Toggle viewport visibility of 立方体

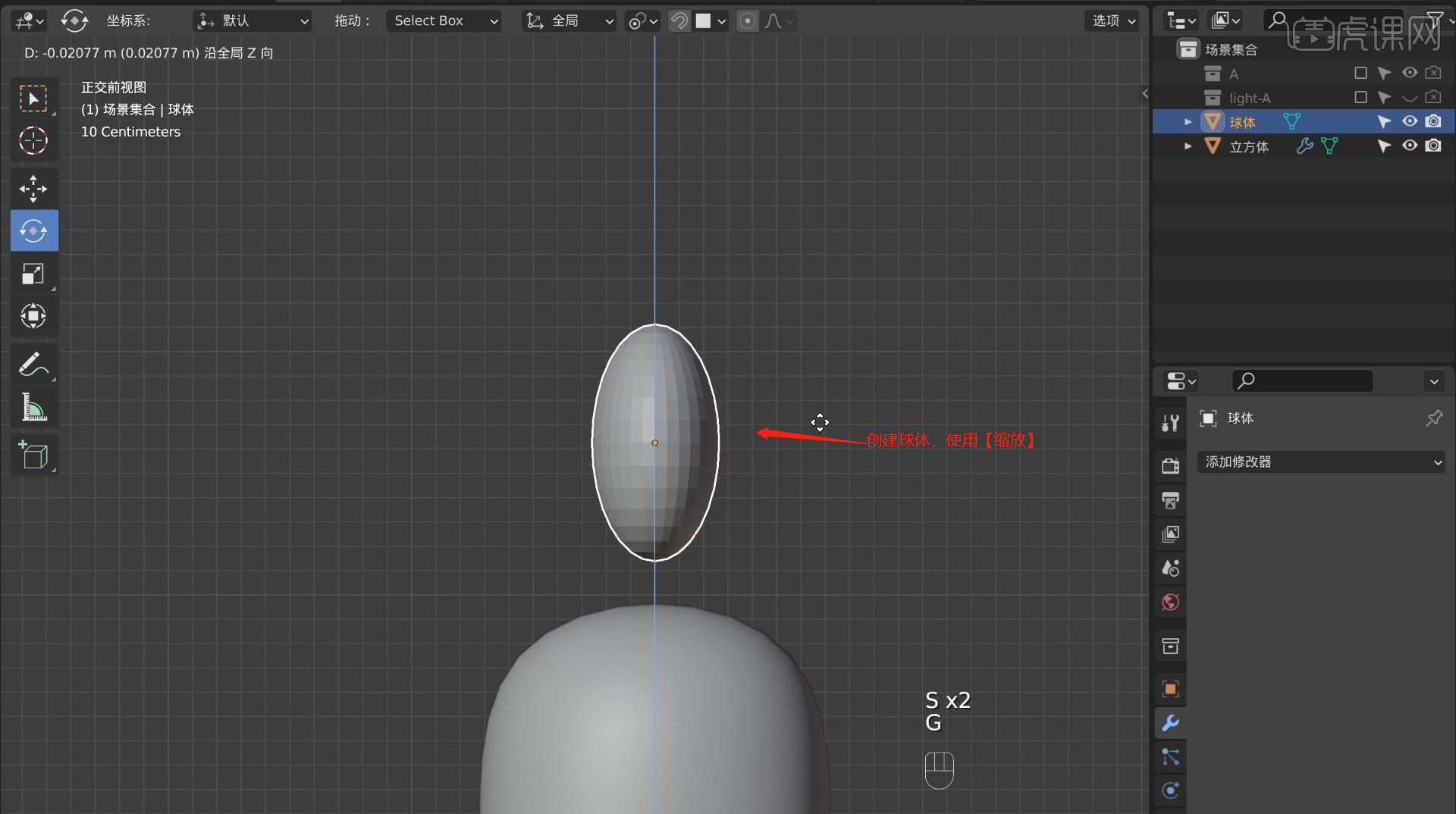click(x=1409, y=146)
